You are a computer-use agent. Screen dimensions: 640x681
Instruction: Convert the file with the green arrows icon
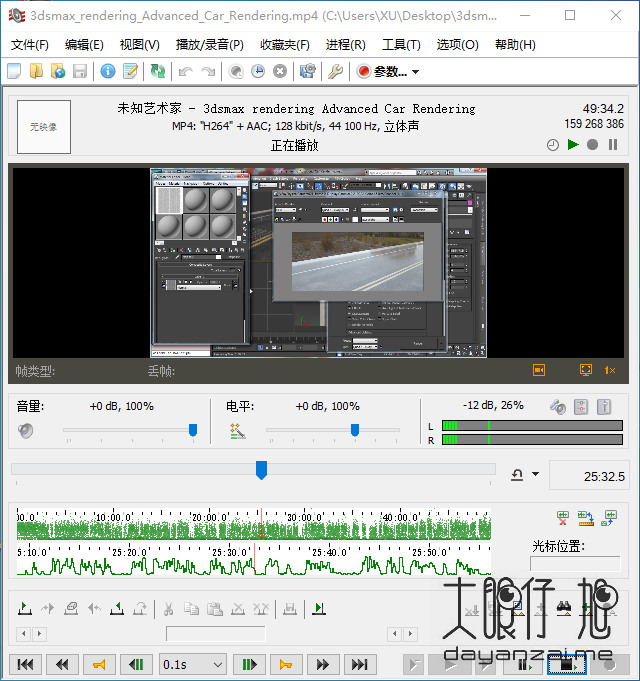click(x=158, y=71)
